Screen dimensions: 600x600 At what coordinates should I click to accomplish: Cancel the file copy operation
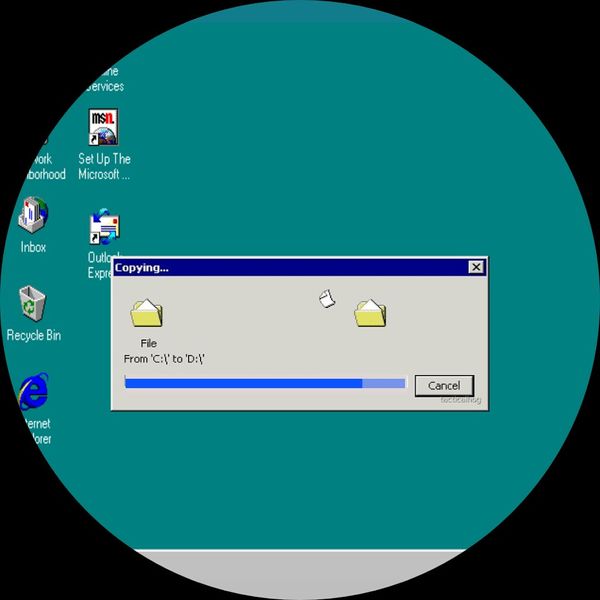(444, 386)
